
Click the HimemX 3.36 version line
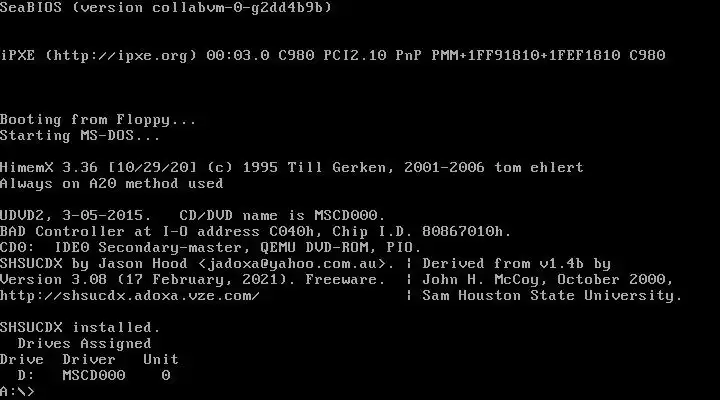coord(292,167)
